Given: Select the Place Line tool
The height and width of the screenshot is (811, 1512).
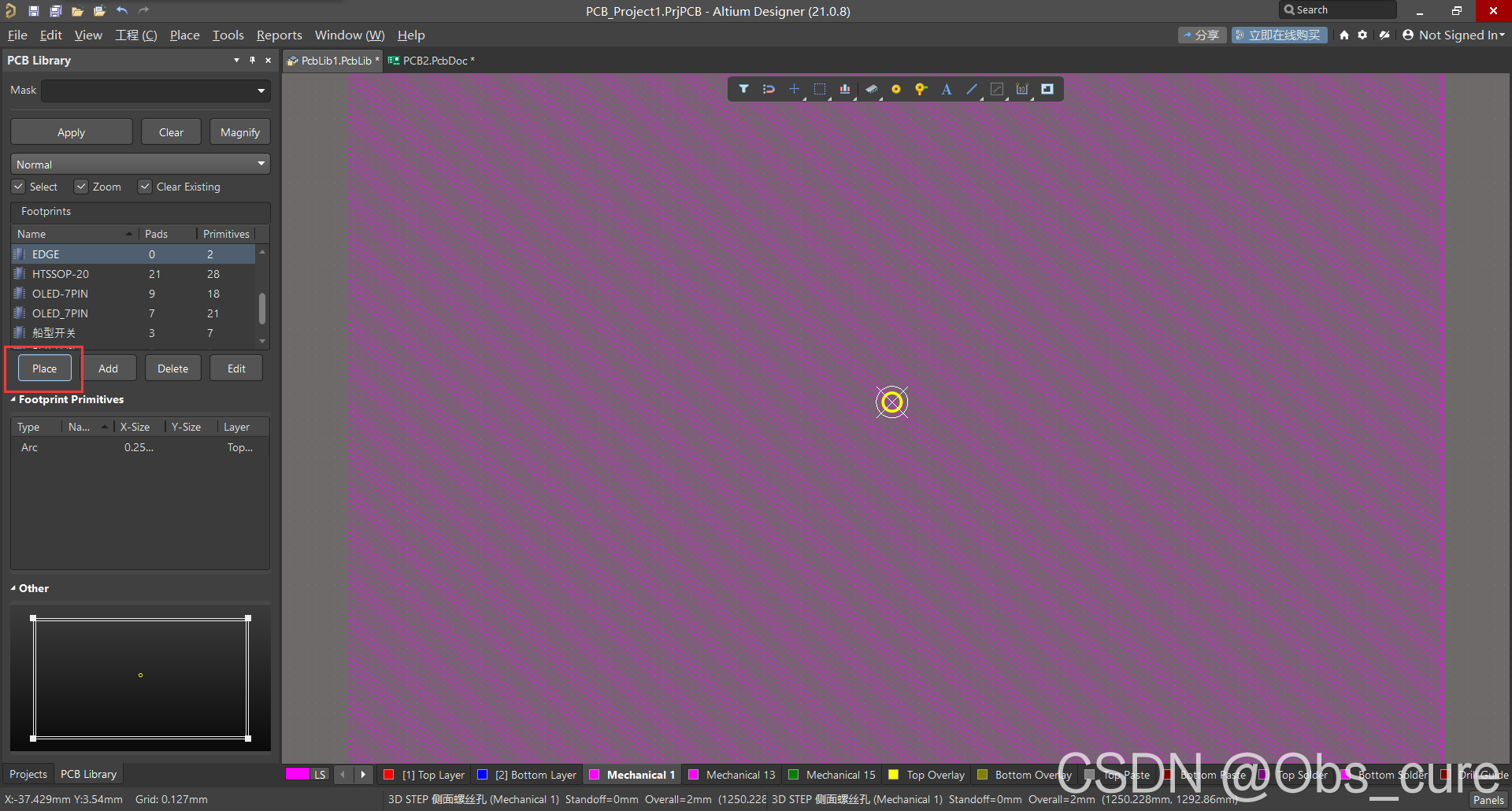Looking at the screenshot, I should 972,89.
